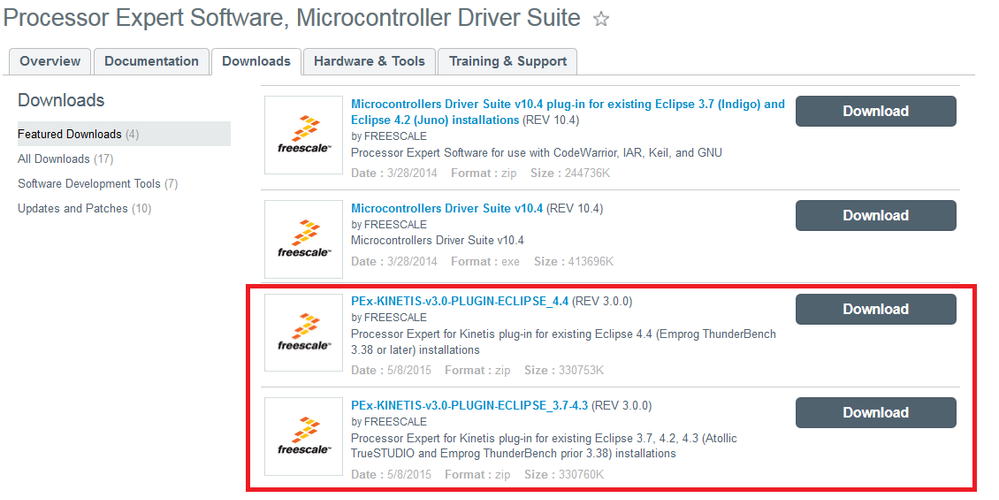Filter by Updates and Patches

coord(84,208)
